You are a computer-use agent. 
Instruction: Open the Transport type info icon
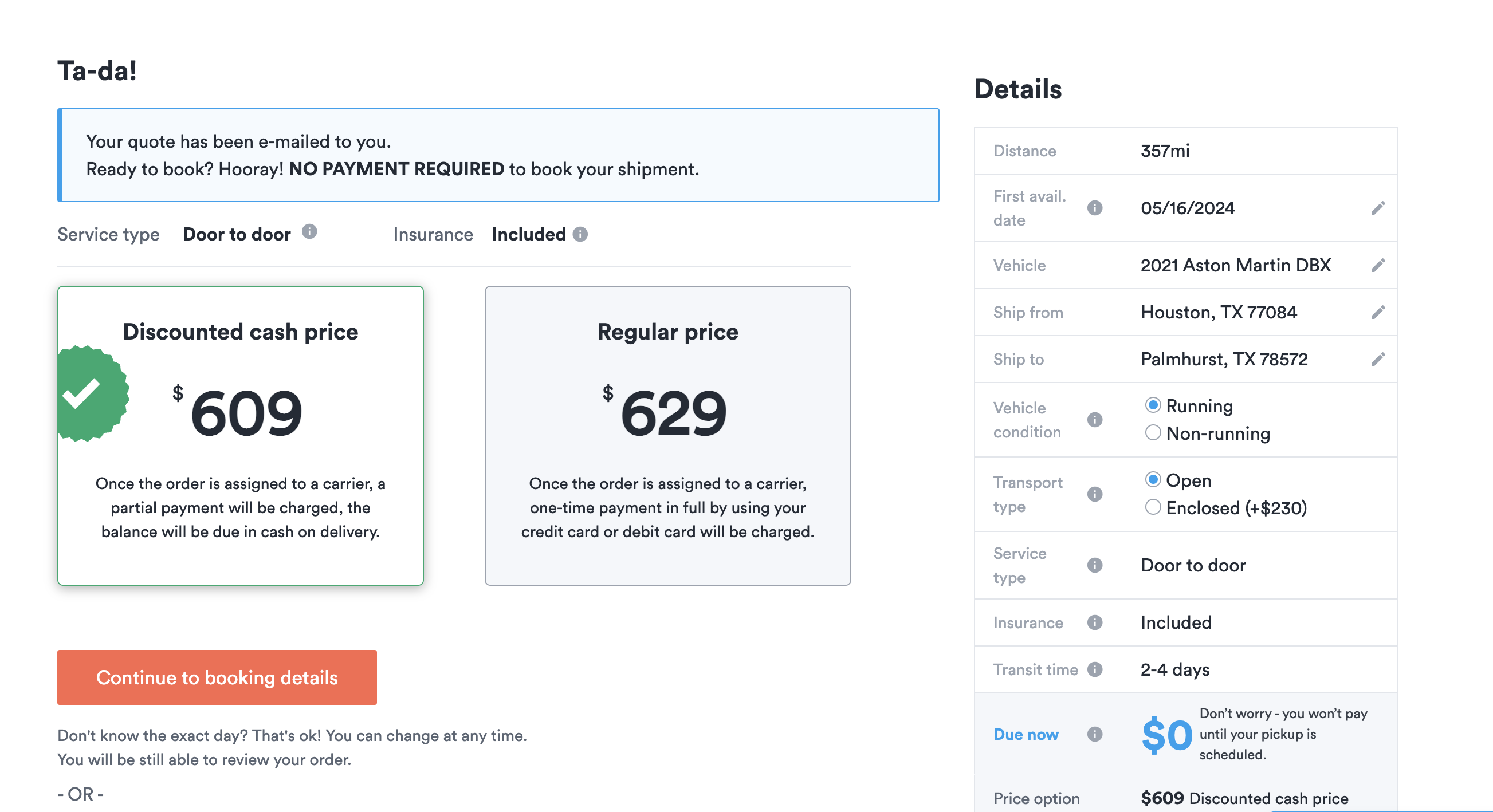click(x=1095, y=494)
